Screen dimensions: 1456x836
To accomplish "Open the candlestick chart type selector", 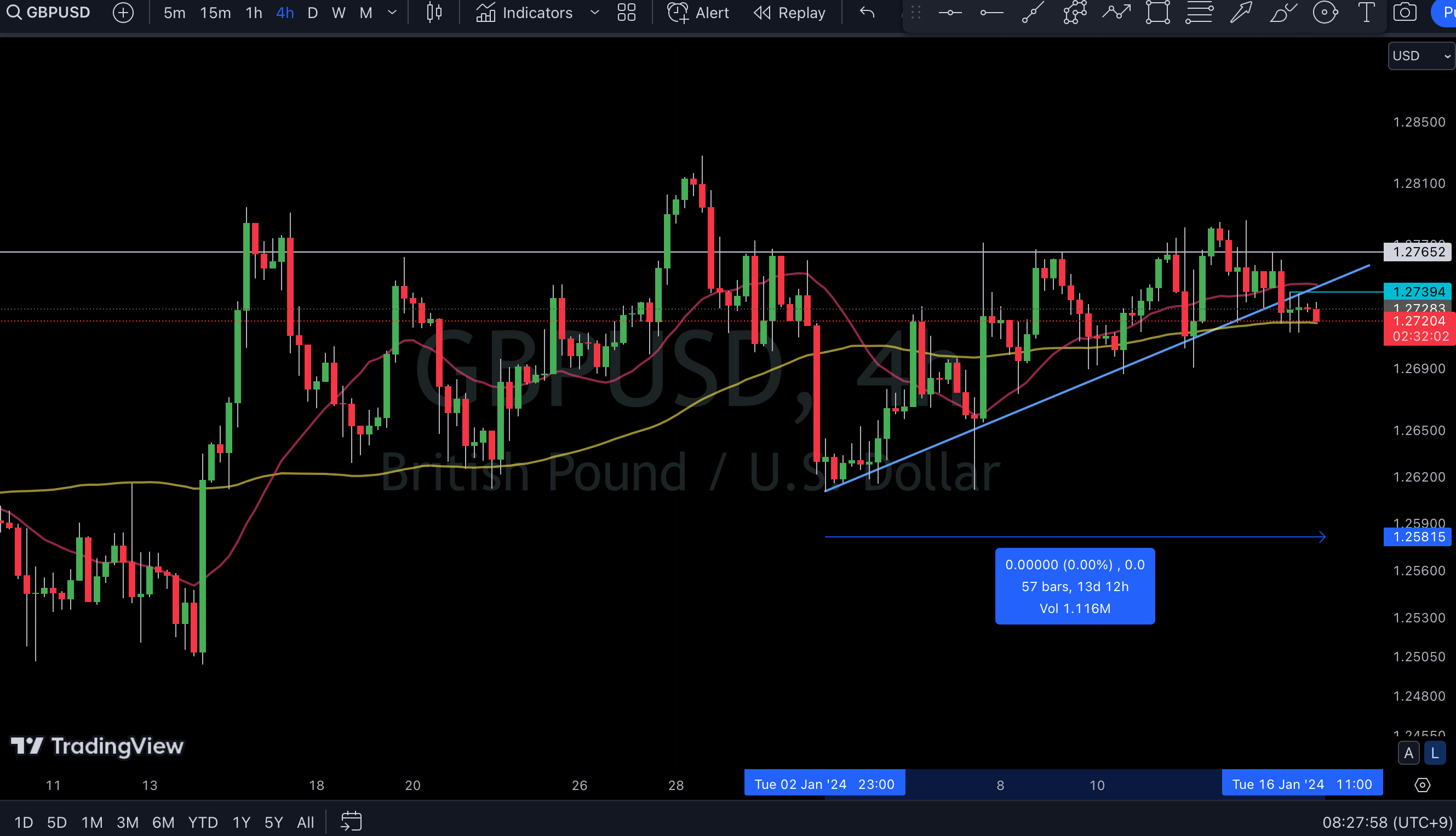I will (x=434, y=13).
